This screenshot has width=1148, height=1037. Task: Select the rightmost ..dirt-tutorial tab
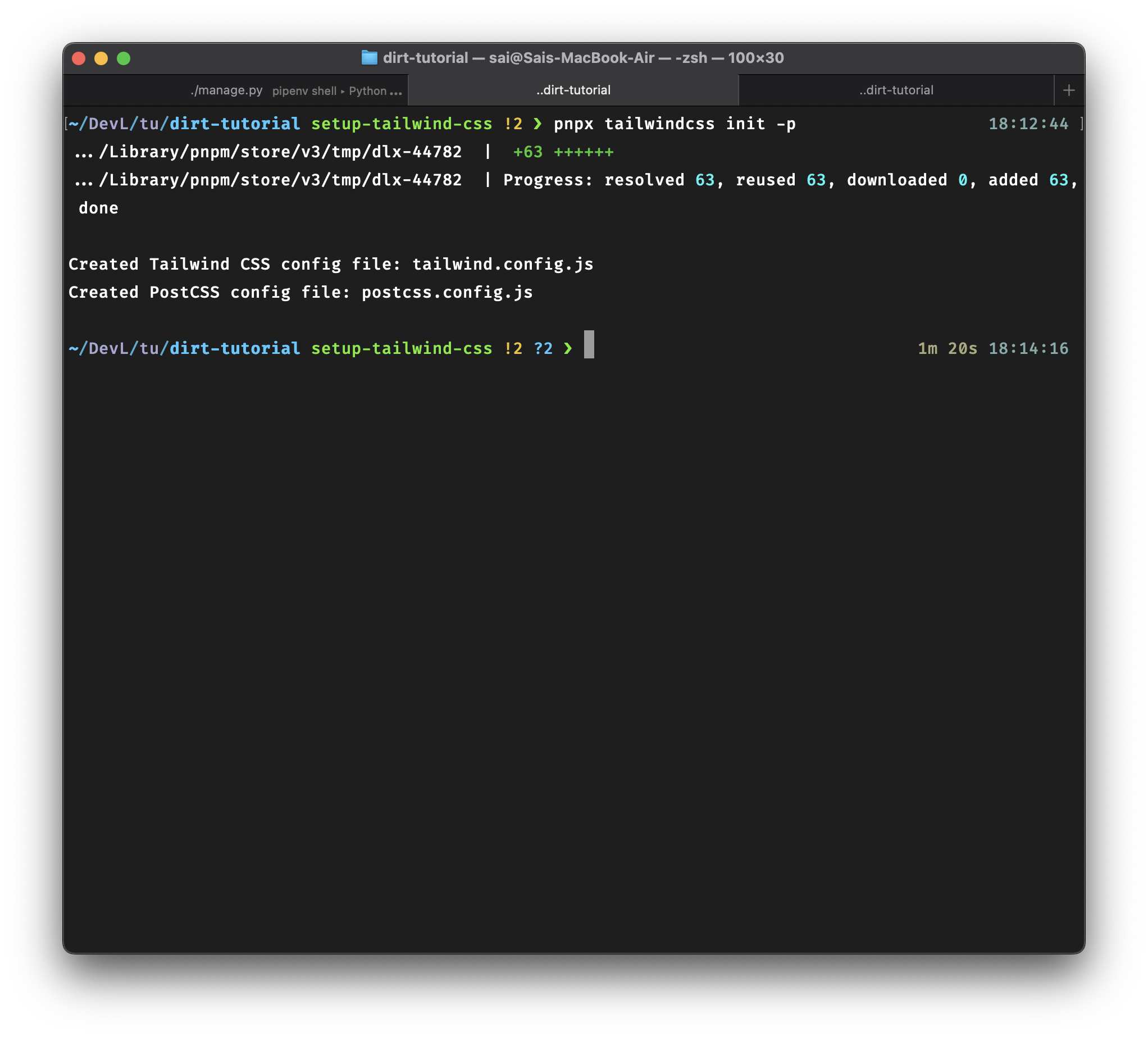click(896, 90)
